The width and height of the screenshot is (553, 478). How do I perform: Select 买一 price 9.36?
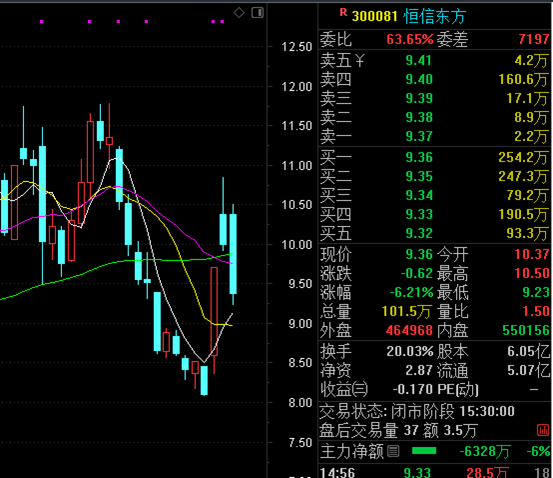click(x=419, y=157)
